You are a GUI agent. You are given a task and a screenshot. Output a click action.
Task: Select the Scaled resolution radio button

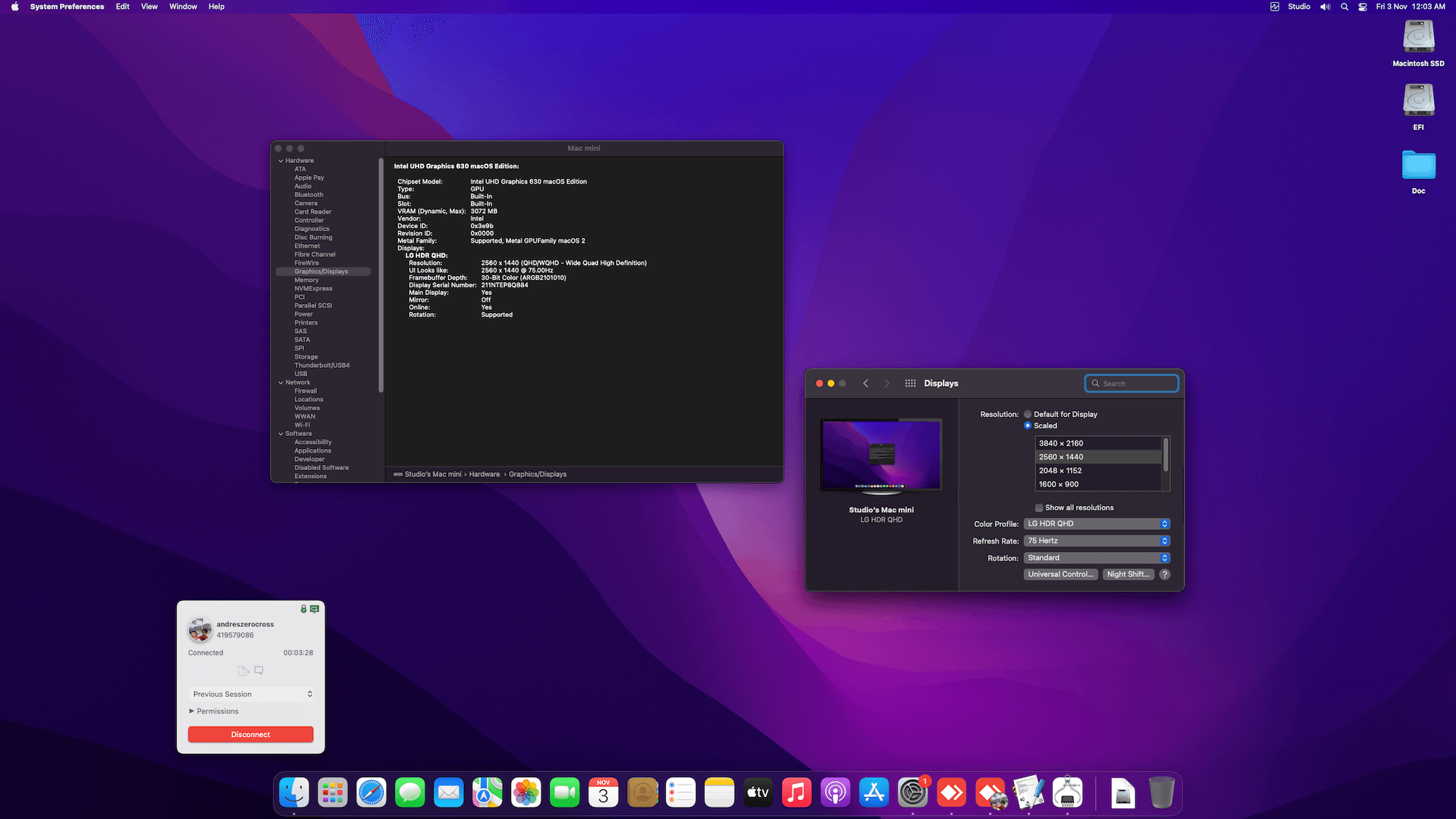pos(1028,426)
